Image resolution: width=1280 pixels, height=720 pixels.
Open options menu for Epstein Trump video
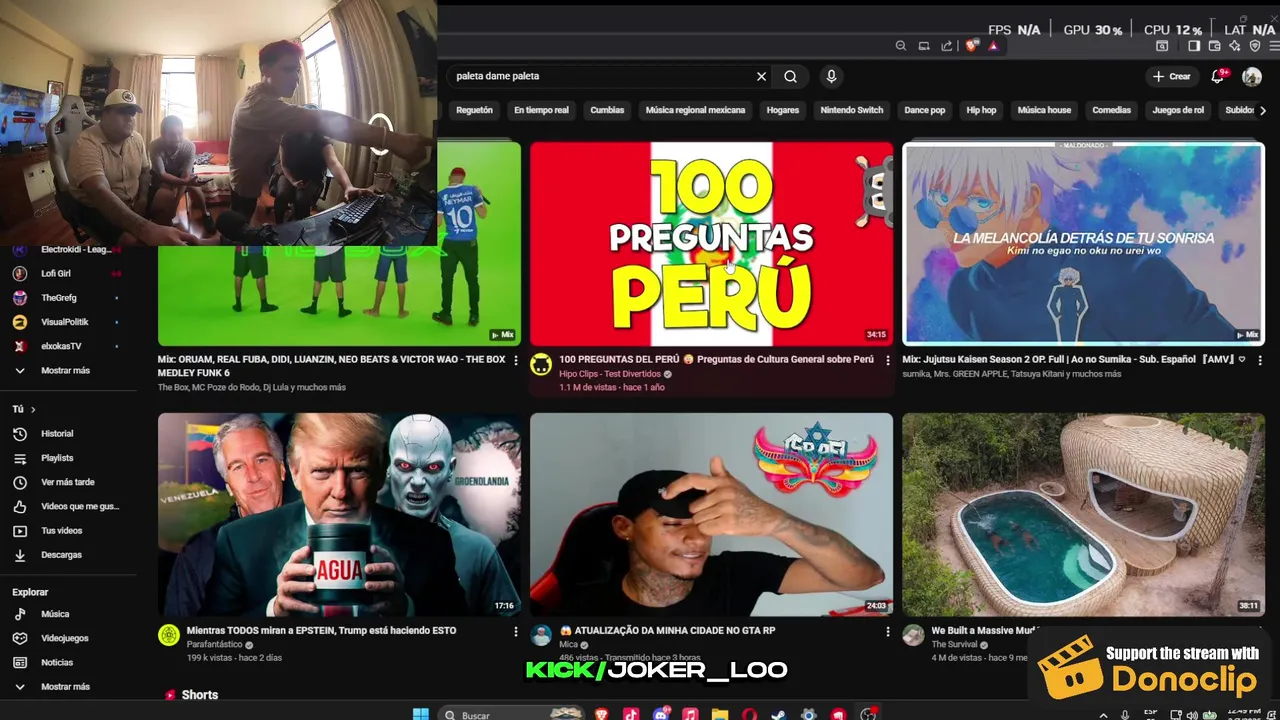[x=516, y=632]
